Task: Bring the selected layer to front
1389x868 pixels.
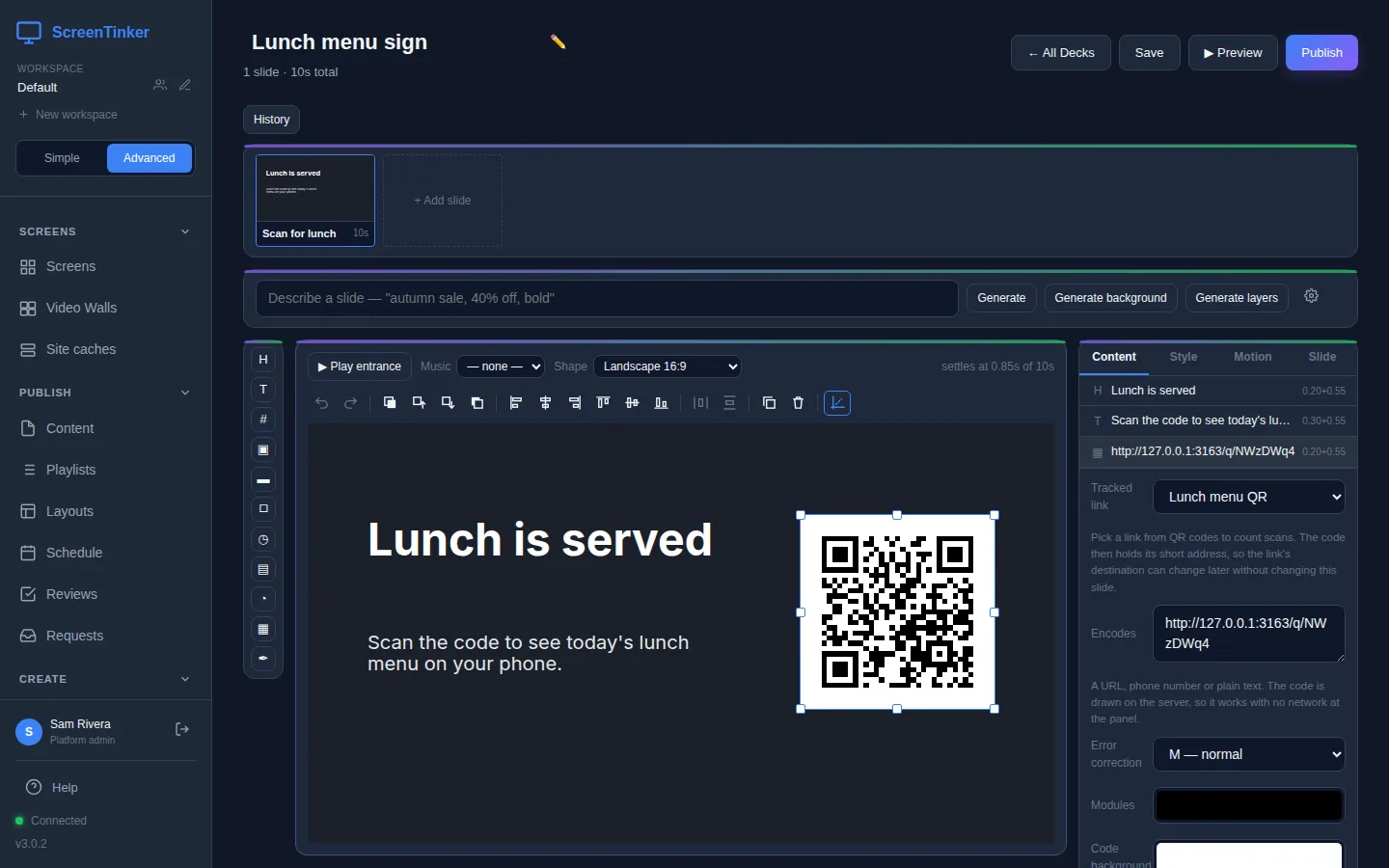Action: tap(390, 403)
